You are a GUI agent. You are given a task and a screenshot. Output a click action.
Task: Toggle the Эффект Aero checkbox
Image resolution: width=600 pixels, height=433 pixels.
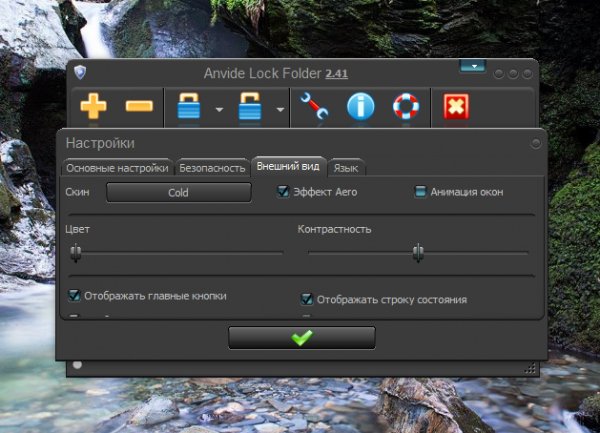tap(283, 191)
